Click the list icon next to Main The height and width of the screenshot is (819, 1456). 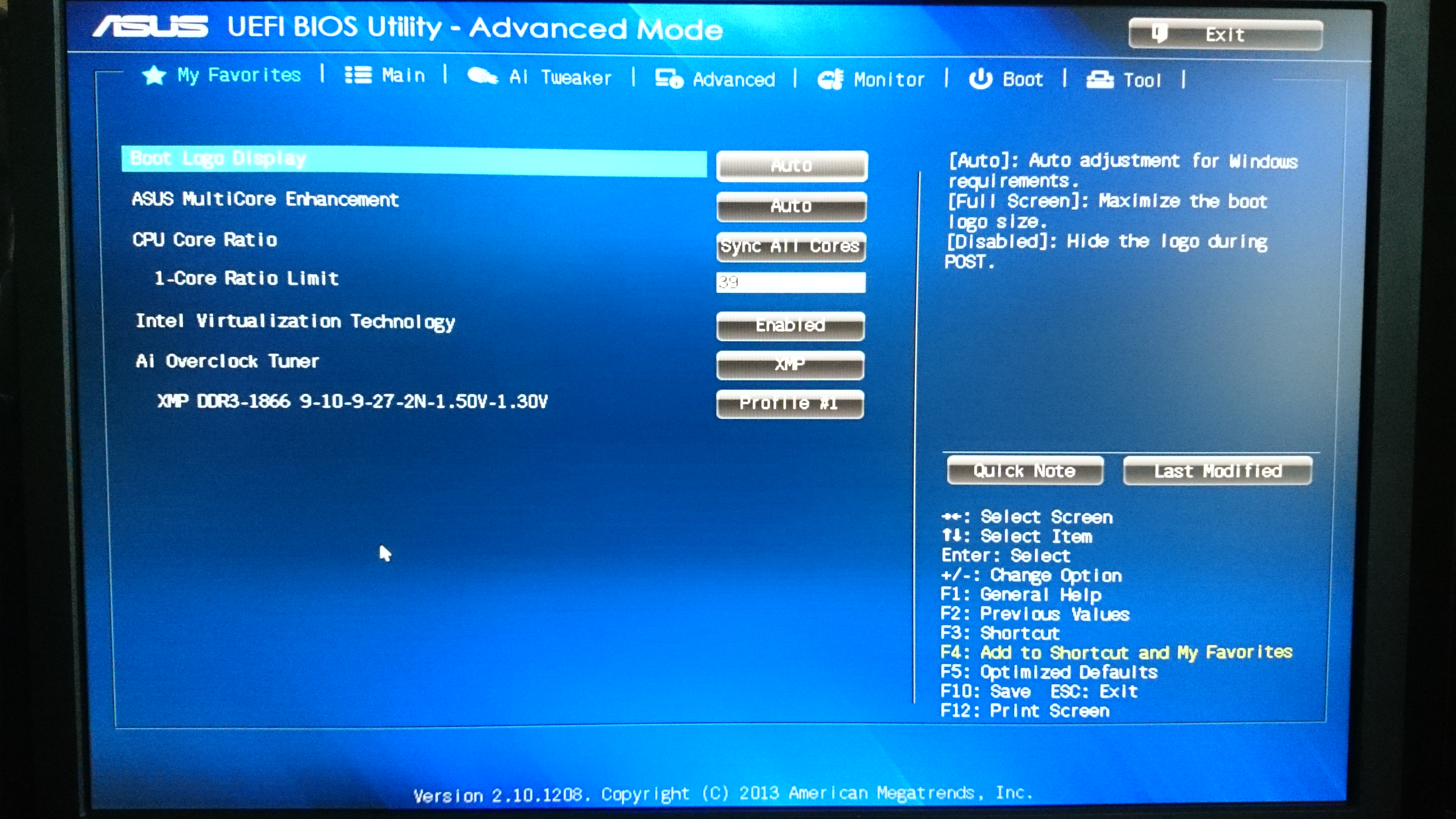tap(358, 75)
